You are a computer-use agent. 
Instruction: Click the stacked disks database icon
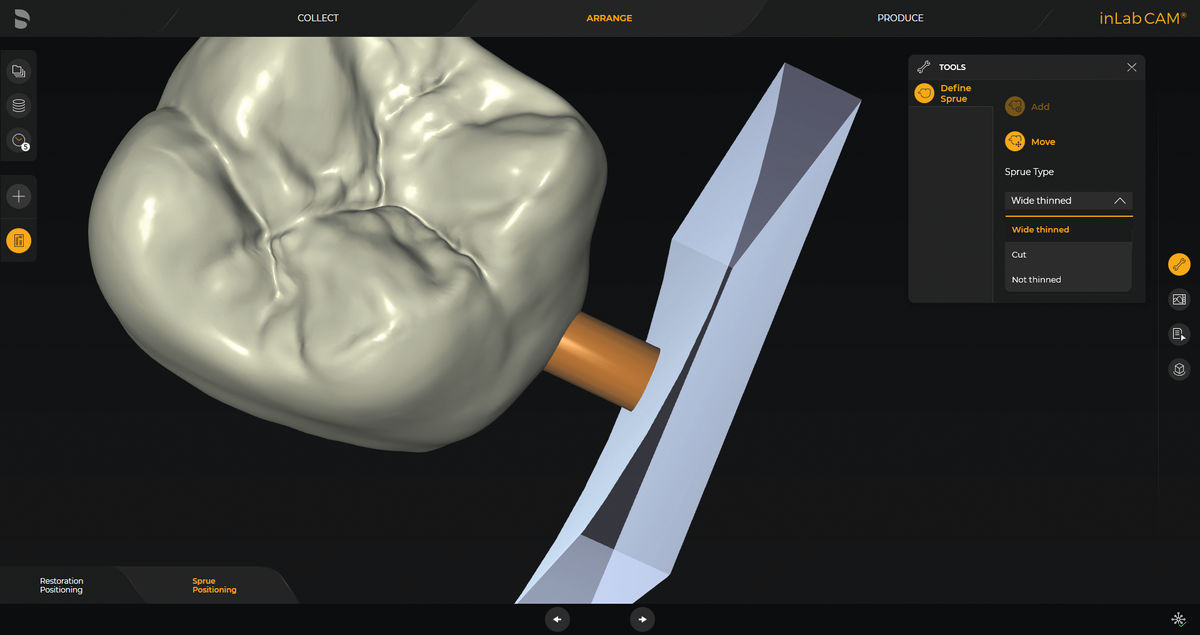[x=18, y=105]
